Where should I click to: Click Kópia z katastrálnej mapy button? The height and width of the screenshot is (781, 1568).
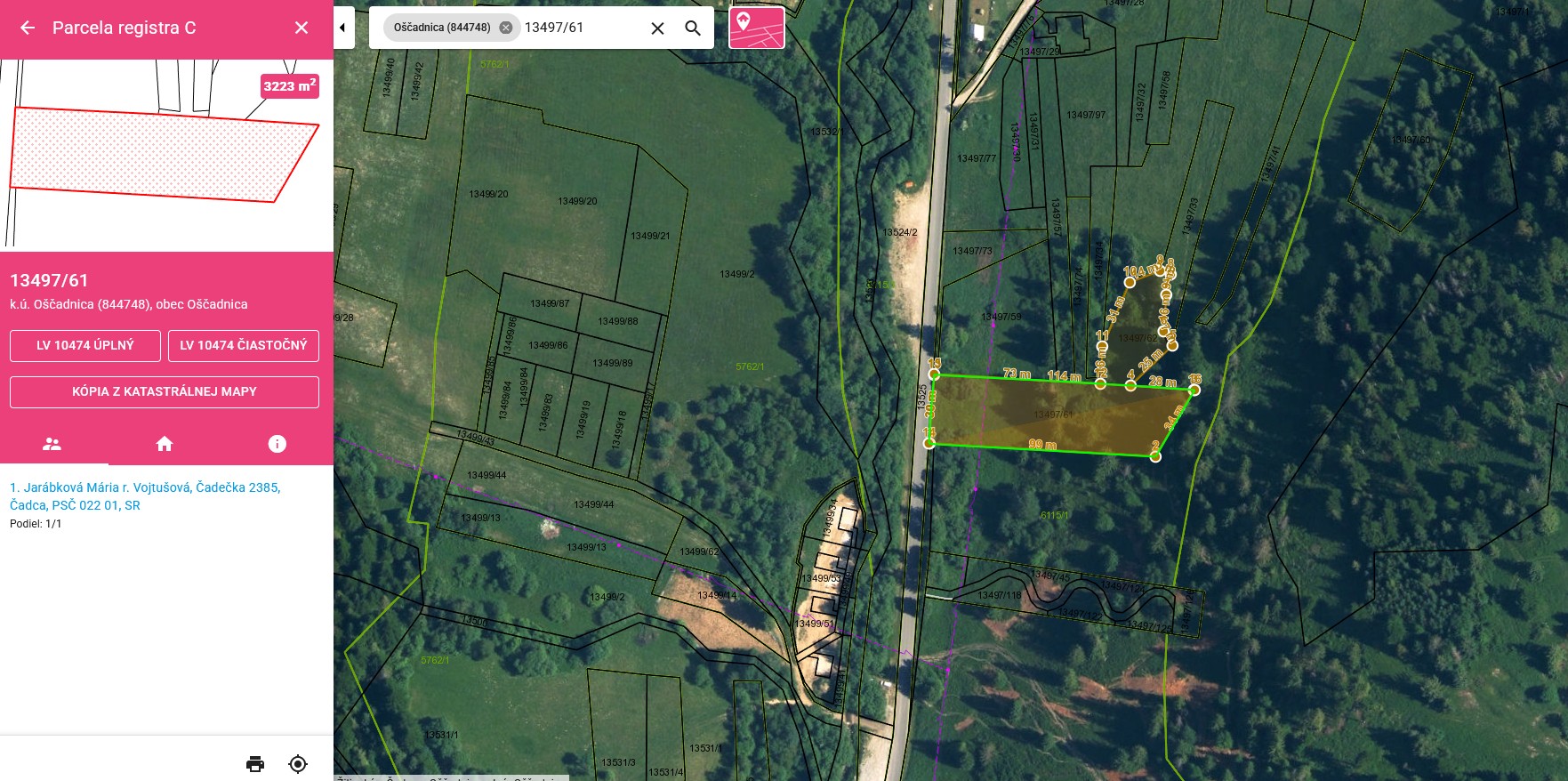(165, 391)
